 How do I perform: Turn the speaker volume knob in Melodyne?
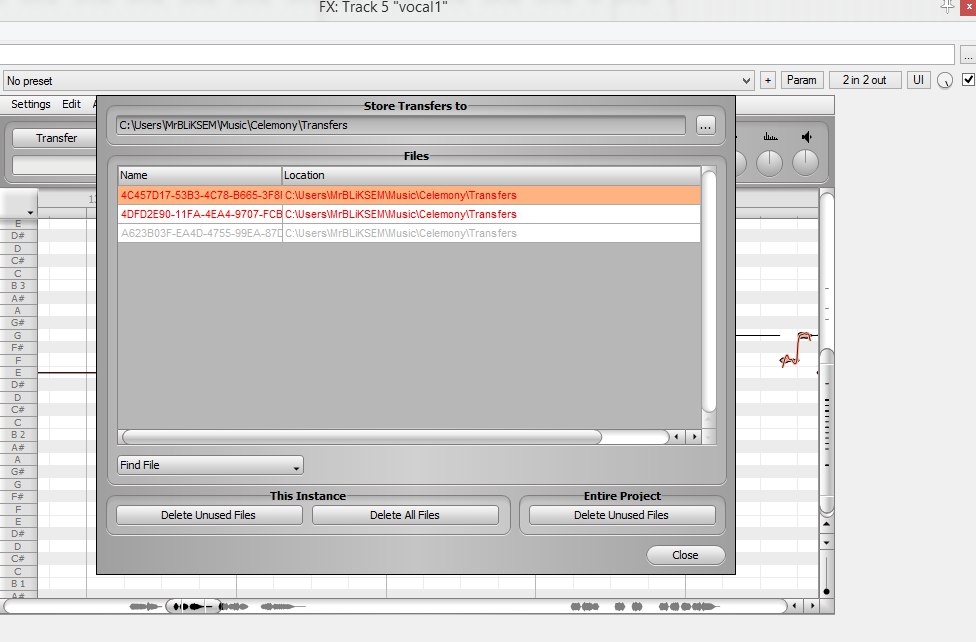click(x=805, y=161)
